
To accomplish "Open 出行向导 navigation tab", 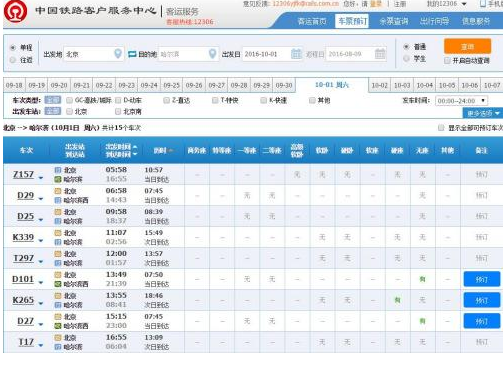I will click(434, 21).
